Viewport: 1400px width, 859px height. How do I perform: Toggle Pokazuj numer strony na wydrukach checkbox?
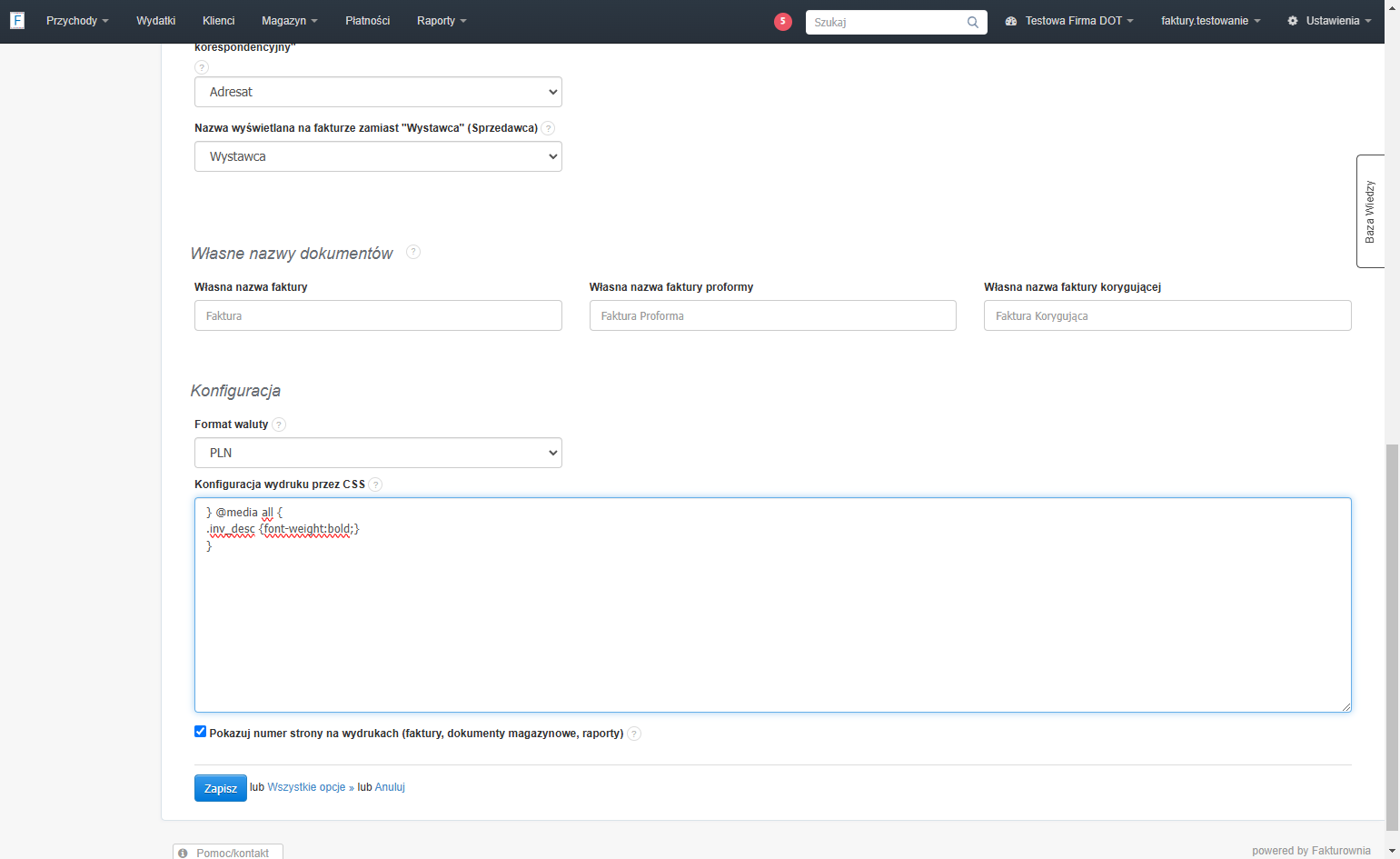coord(200,732)
